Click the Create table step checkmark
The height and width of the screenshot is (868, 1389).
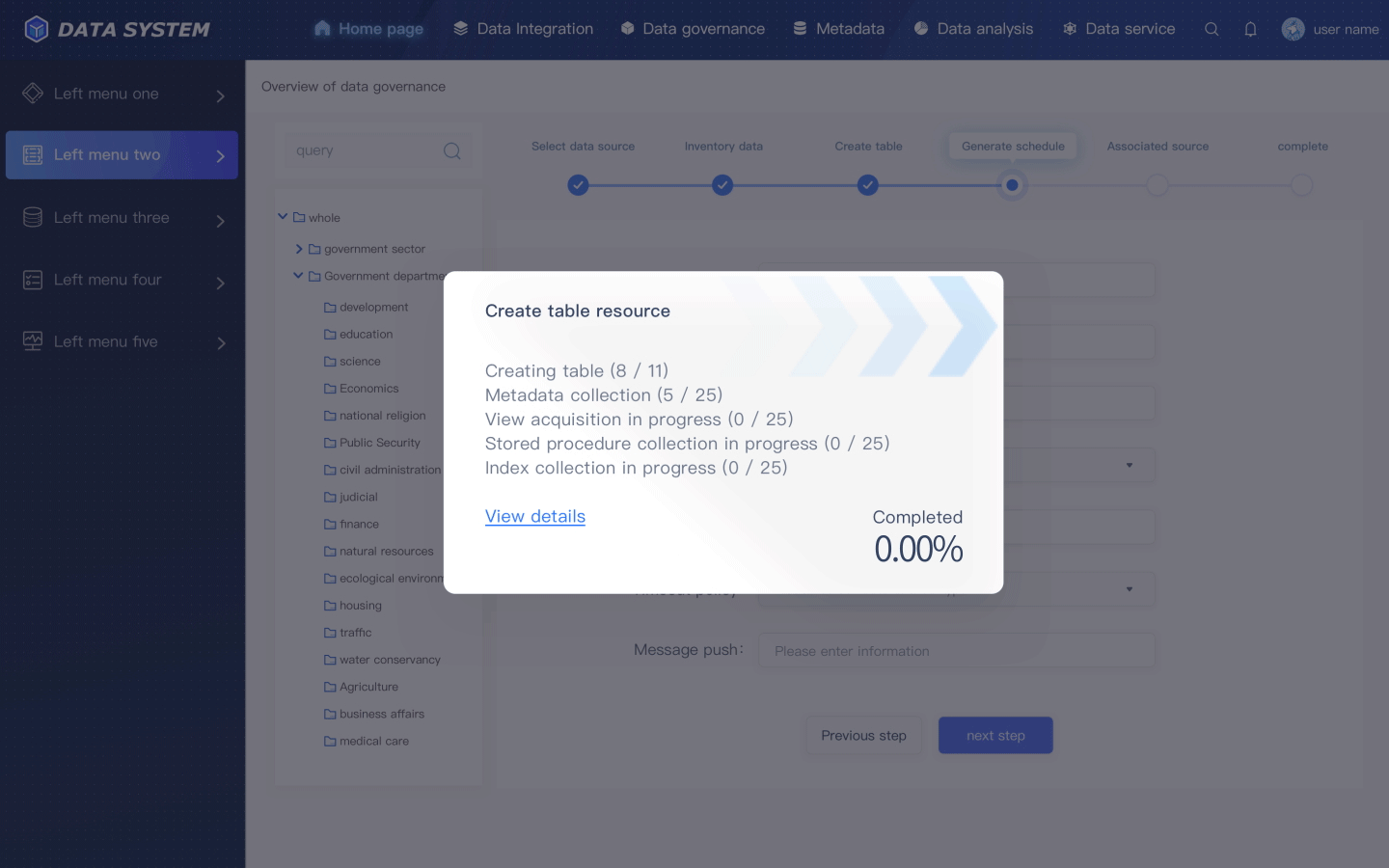point(868,185)
